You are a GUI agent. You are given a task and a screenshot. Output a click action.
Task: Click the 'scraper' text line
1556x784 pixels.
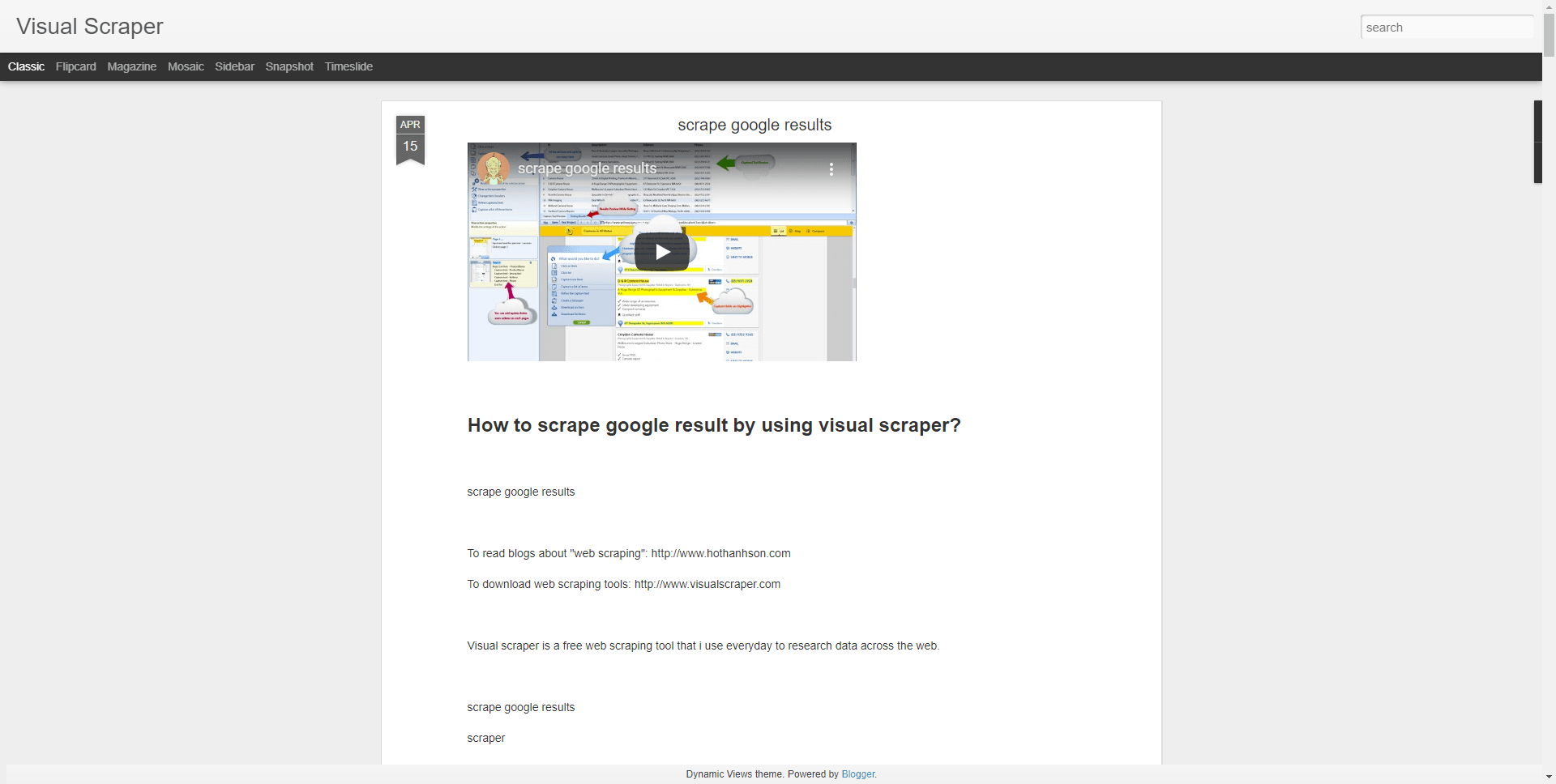tap(486, 738)
